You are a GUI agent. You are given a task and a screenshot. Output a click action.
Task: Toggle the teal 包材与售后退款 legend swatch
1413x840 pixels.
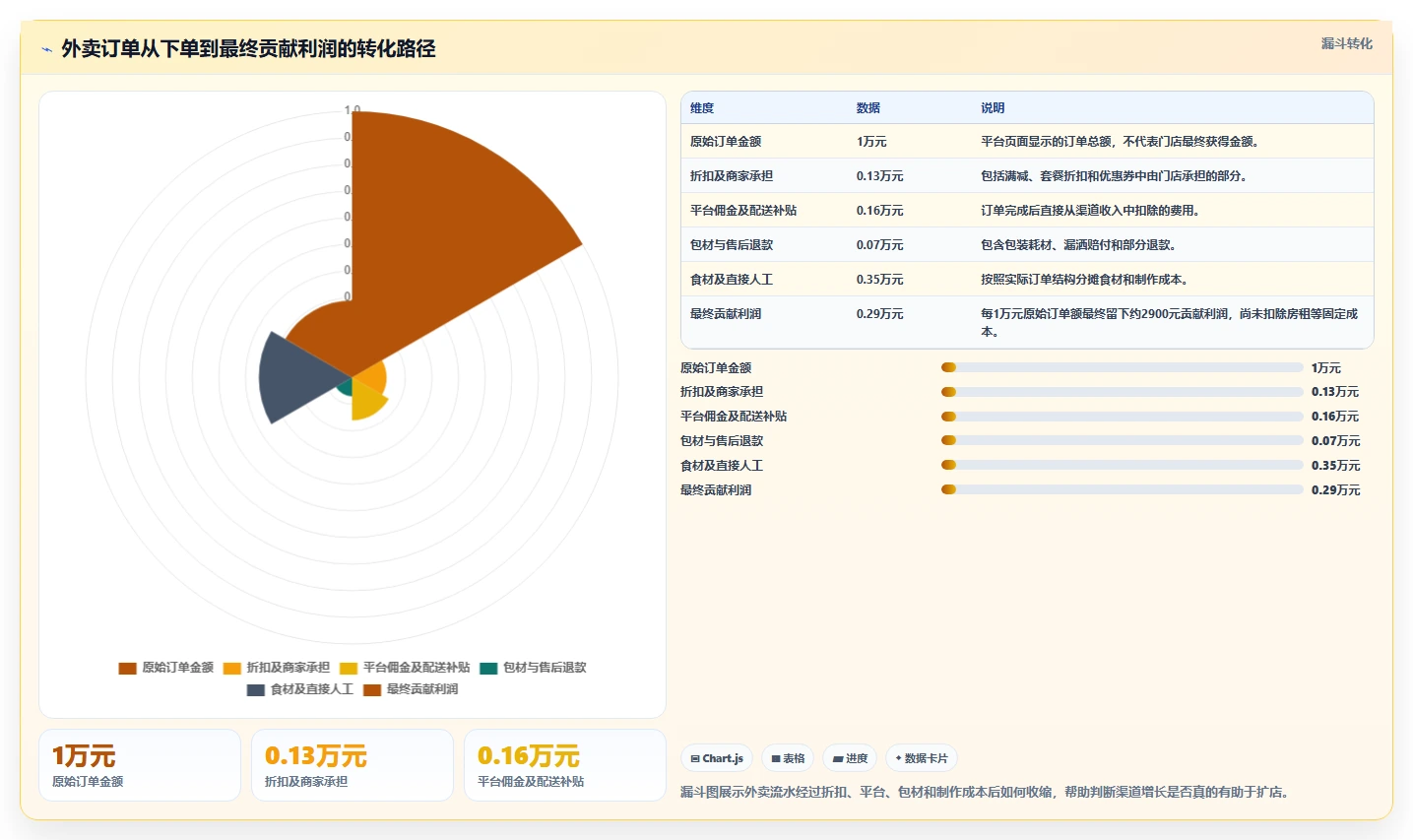tap(488, 668)
